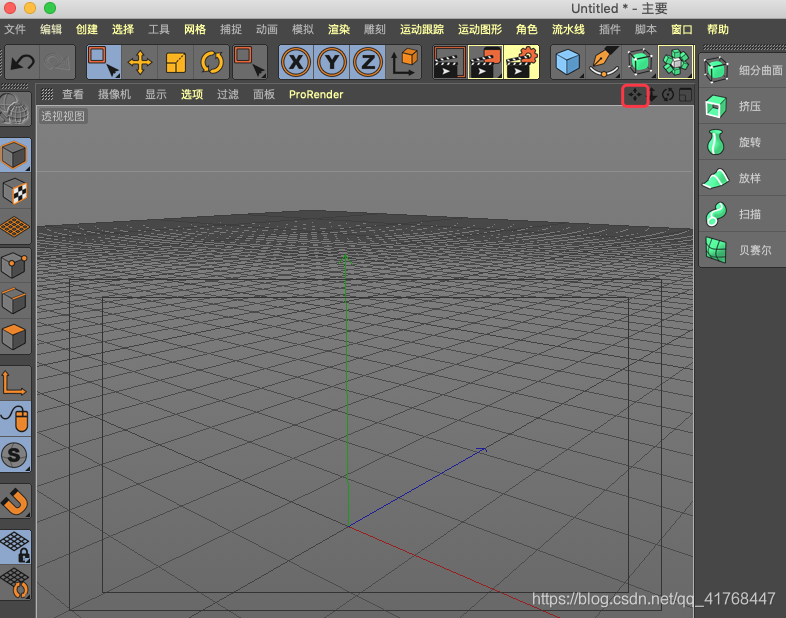Screen dimensions: 786x618
Task: Open the spline Pen tool menu
Action: click(604, 62)
